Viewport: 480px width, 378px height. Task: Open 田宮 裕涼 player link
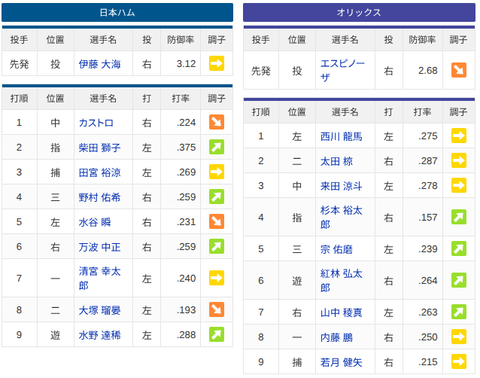coord(99,173)
